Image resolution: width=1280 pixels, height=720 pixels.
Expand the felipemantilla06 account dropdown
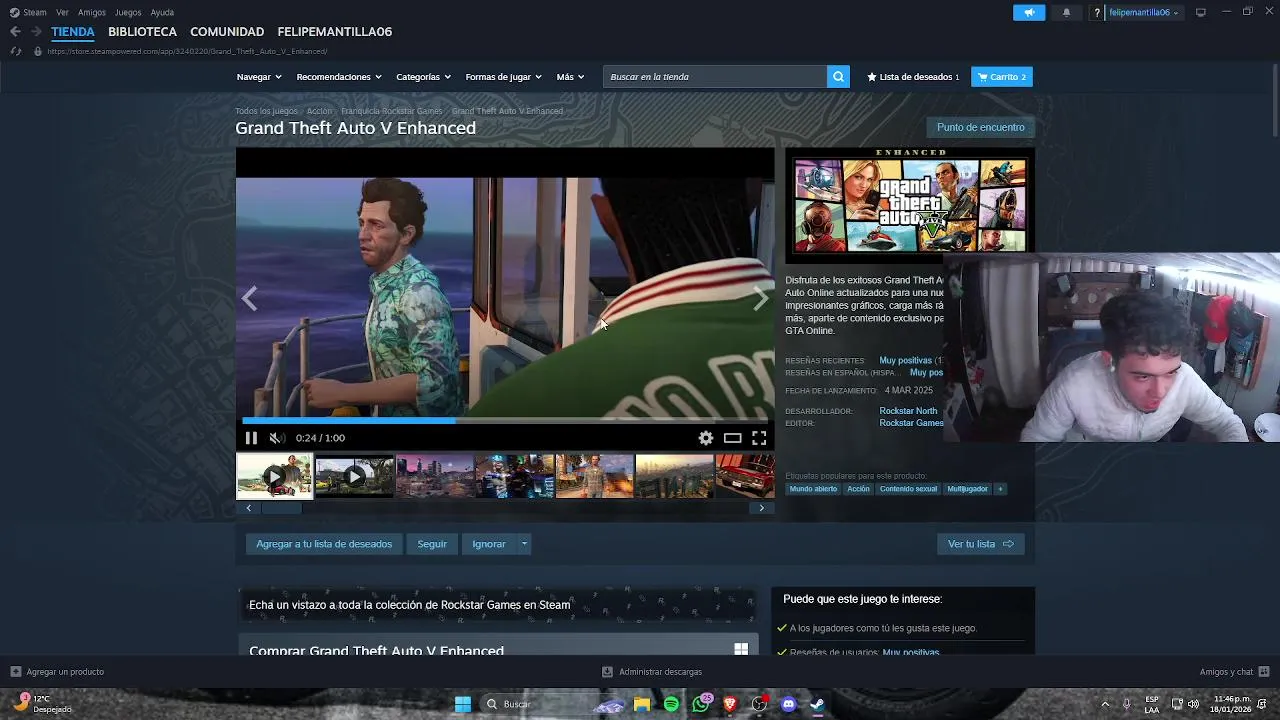click(1143, 12)
